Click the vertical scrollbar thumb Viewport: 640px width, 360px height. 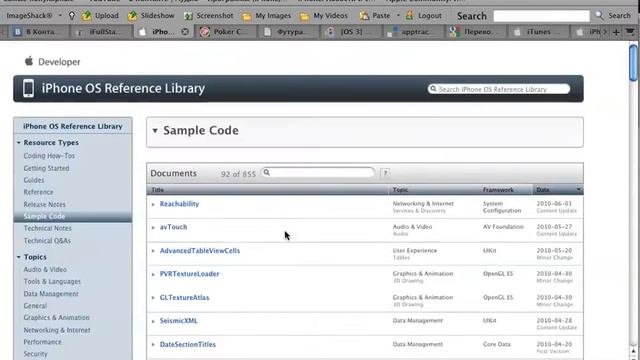[x=633, y=63]
